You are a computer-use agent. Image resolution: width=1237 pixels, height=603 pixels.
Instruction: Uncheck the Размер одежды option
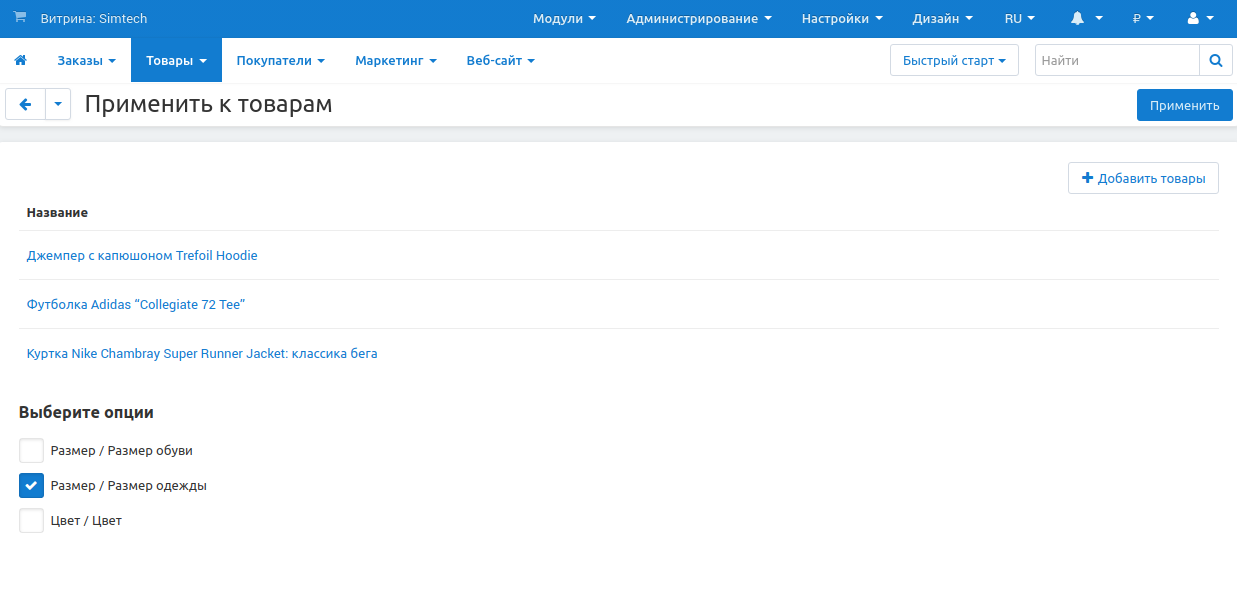point(32,486)
